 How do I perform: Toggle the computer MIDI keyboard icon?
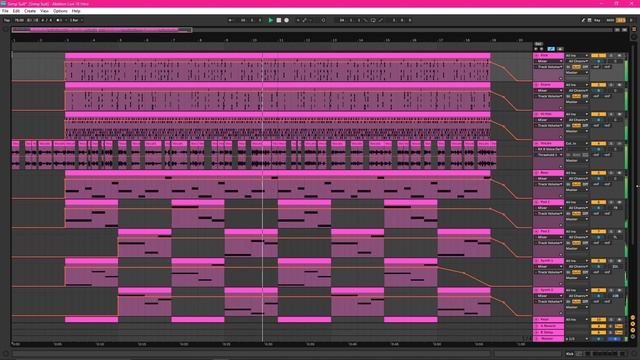click(x=590, y=20)
